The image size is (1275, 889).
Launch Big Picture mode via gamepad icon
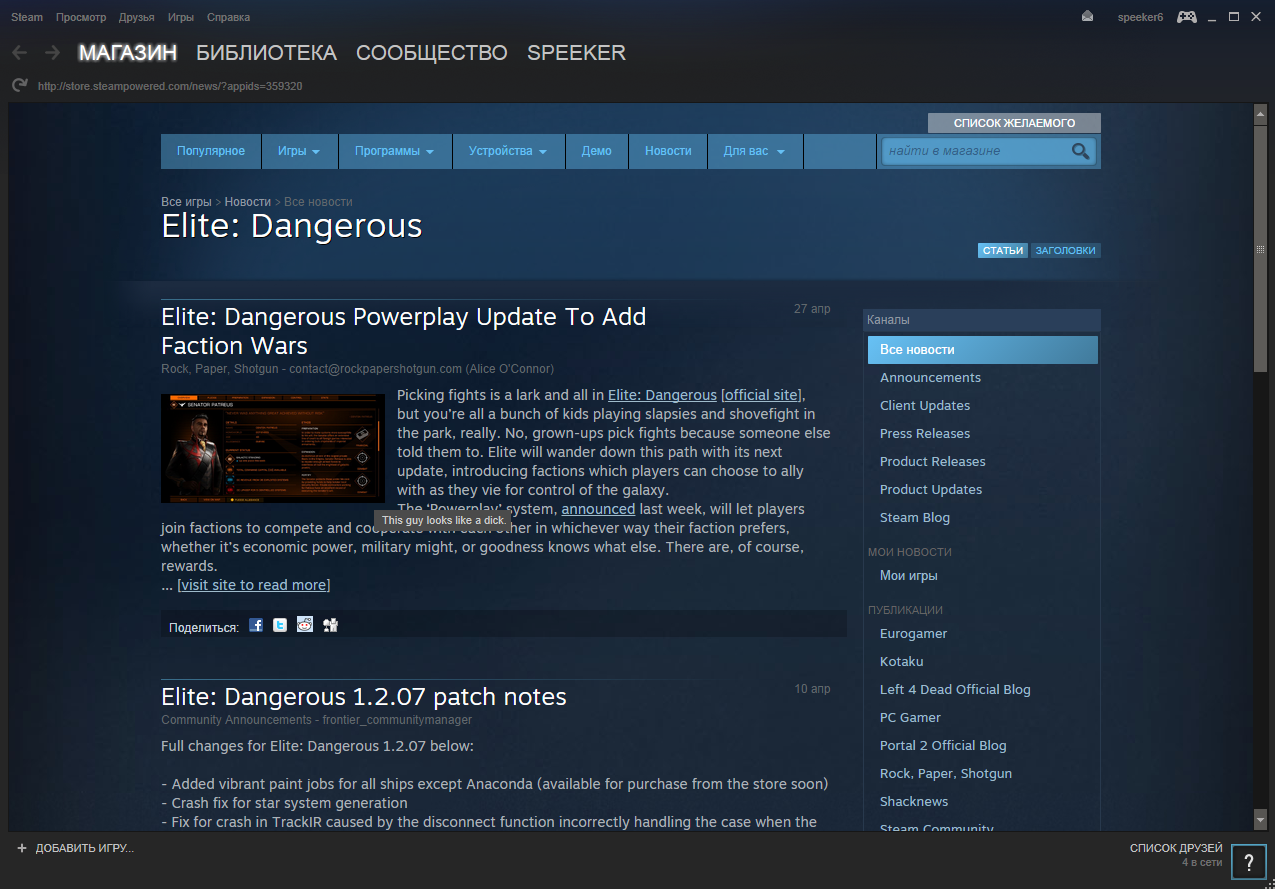[1186, 17]
